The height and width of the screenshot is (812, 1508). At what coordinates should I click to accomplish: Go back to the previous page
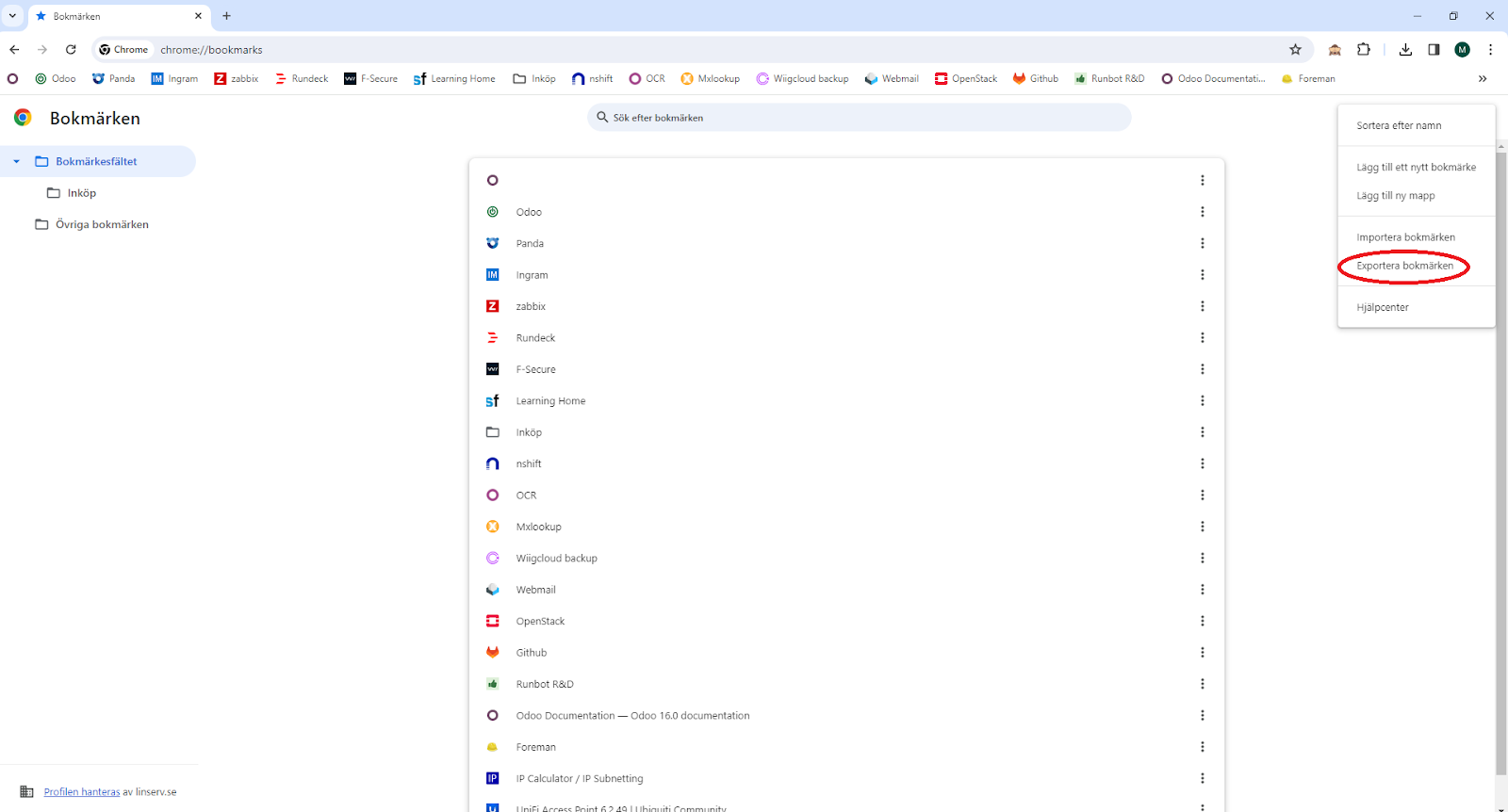tap(14, 50)
